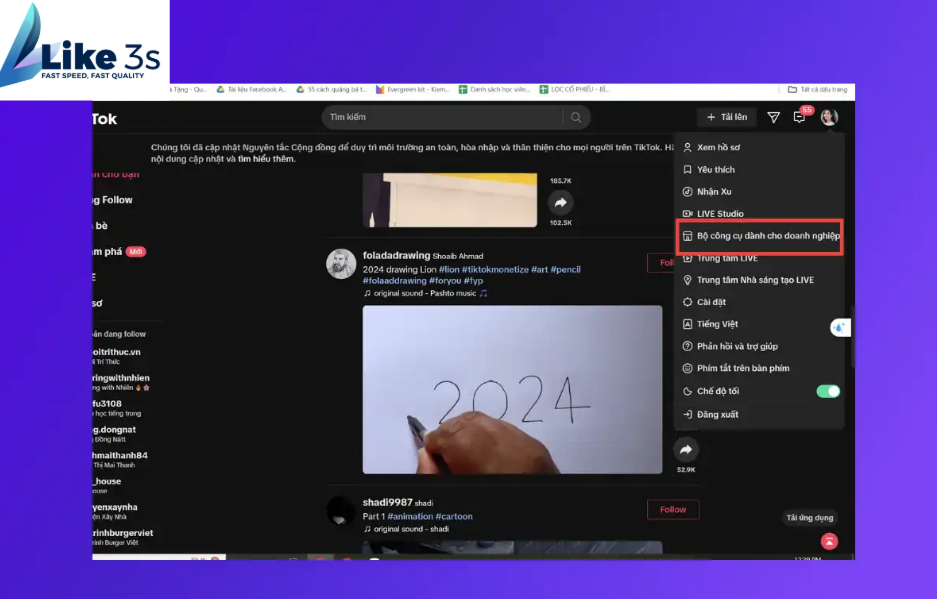Open the shadi9987 username link
The width and height of the screenshot is (937, 599).
pos(387,502)
